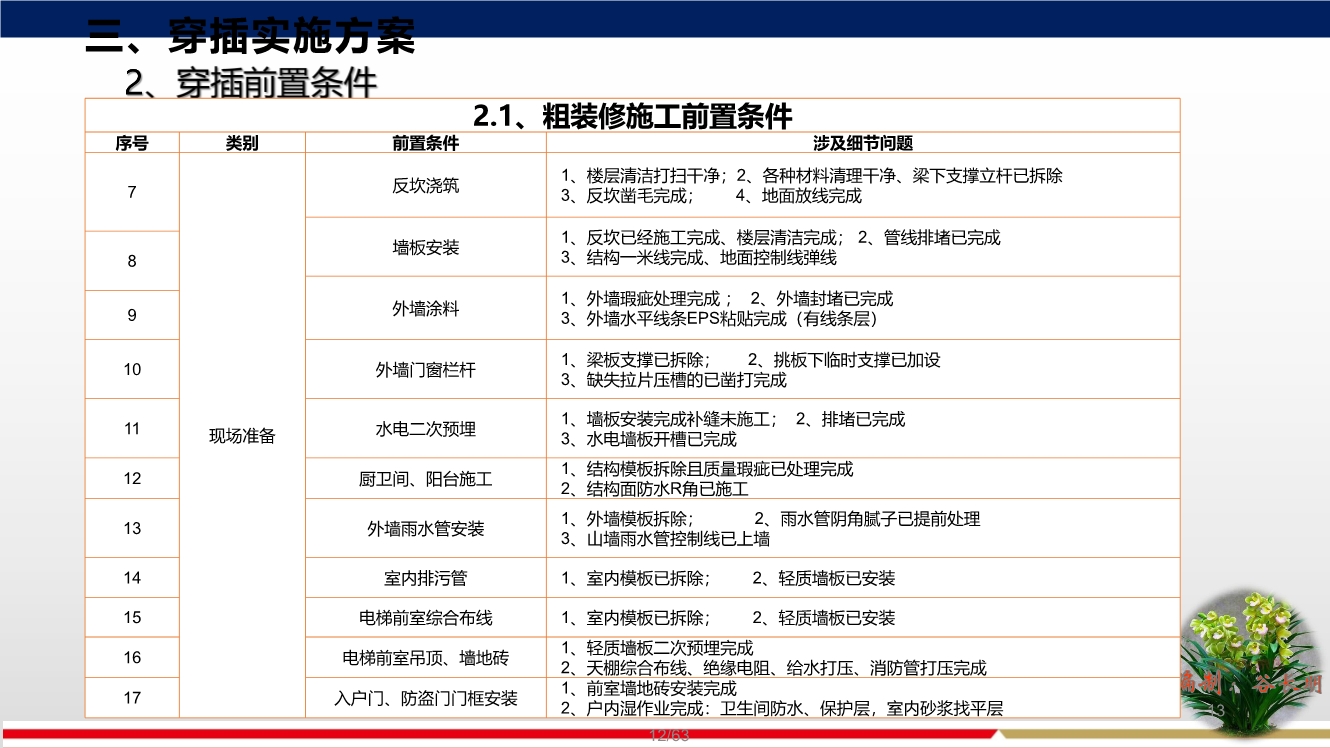Image resolution: width=1330 pixels, height=748 pixels.
Task: Select the '序号' column header cell
Action: [x=131, y=142]
